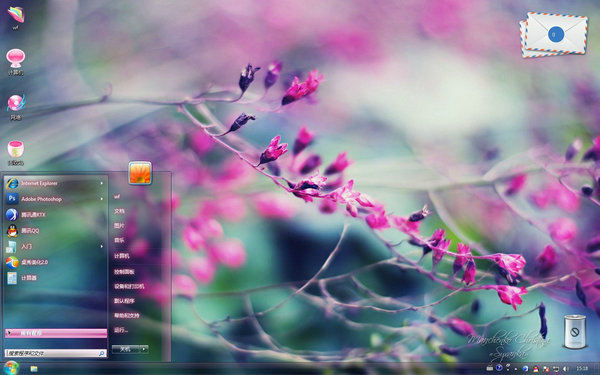Viewport: 600px width, 375px height.
Task: Click the recycle bin desktop icon
Action: point(575,331)
